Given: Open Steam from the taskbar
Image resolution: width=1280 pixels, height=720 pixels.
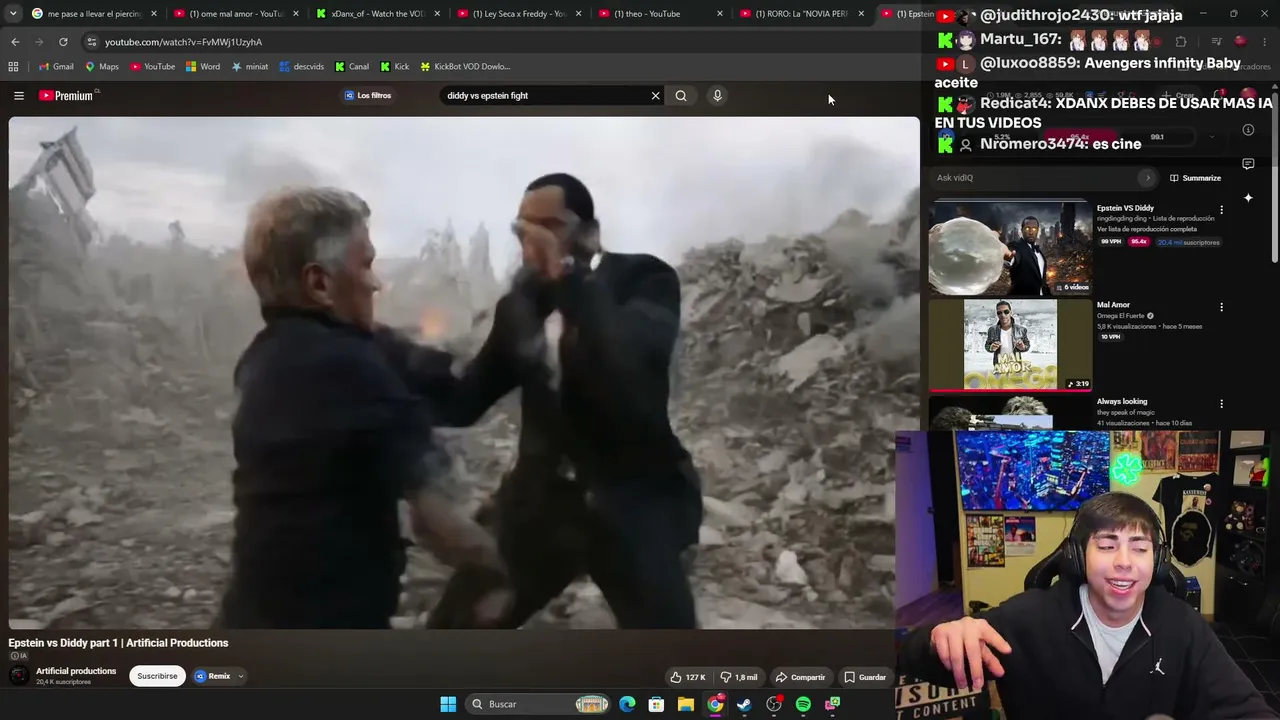Looking at the screenshot, I should point(744,704).
